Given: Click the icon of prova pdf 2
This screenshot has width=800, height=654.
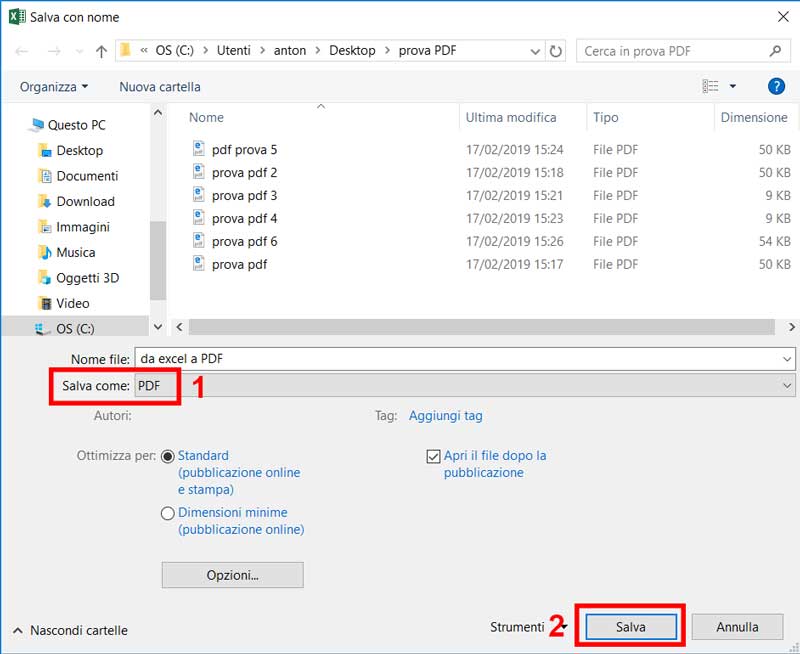Looking at the screenshot, I should 198,171.
